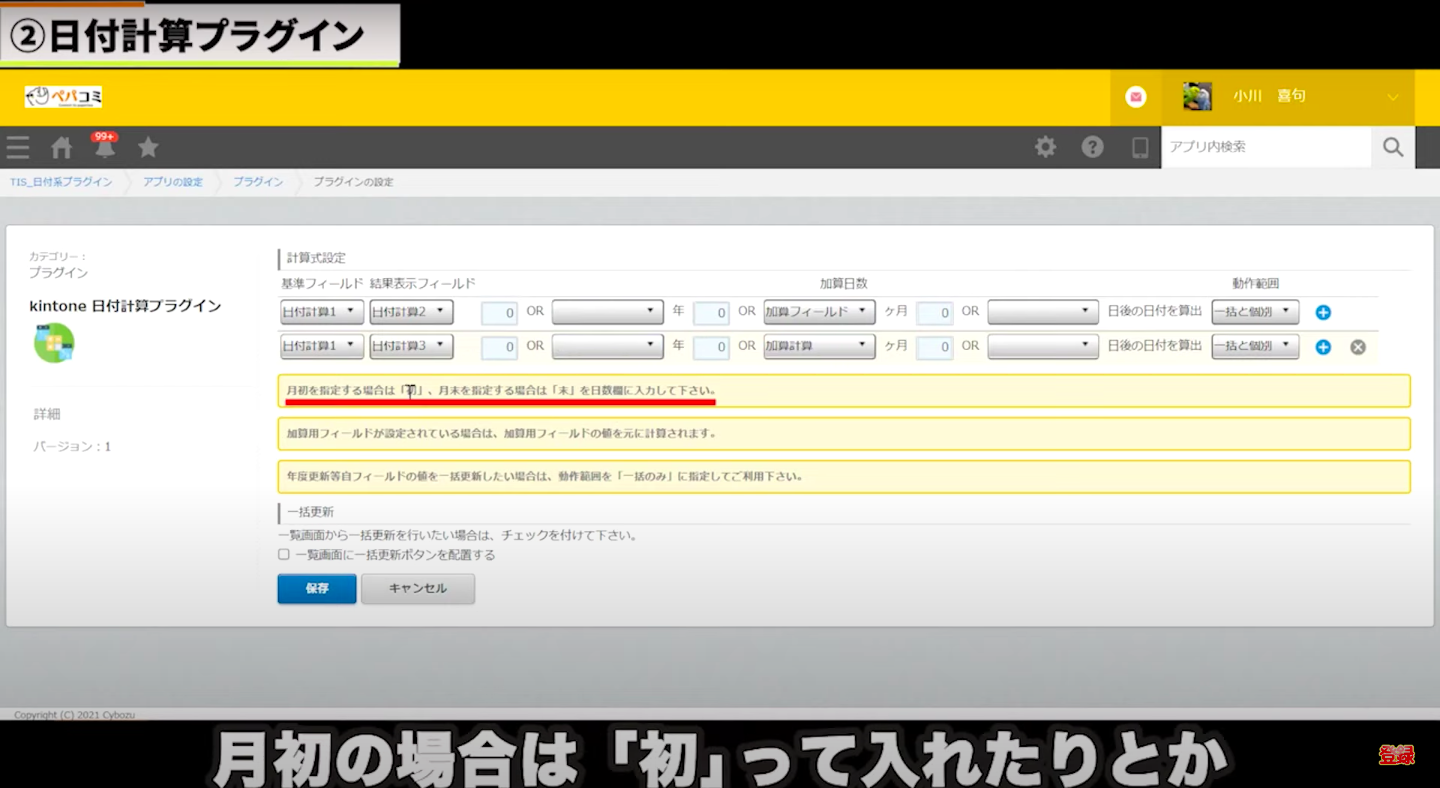Open user menu for 小川 喜句
This screenshot has height=788, width=1440.
[1290, 97]
